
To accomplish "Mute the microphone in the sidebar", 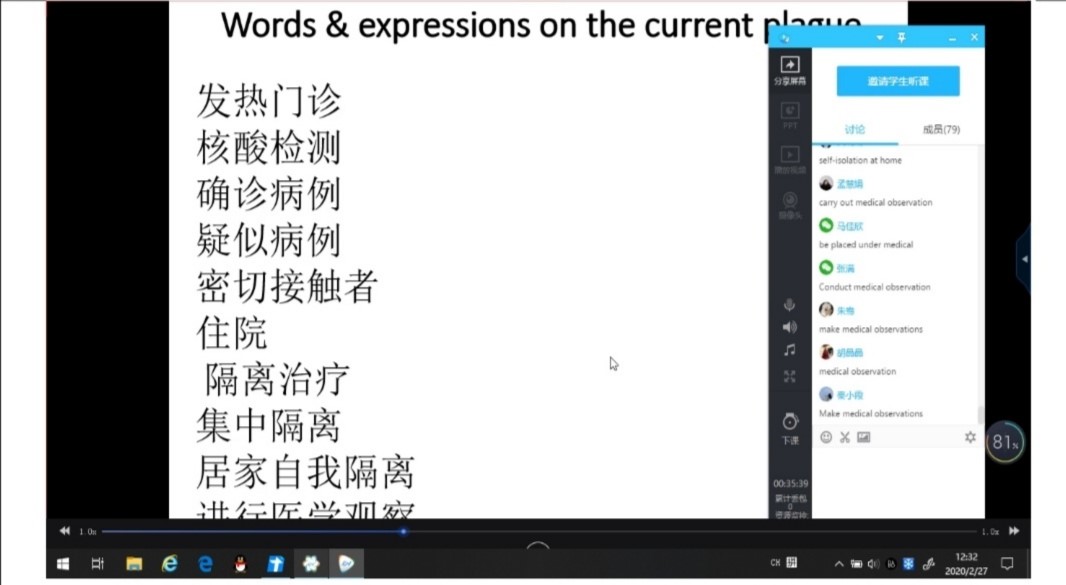I will click(x=789, y=305).
